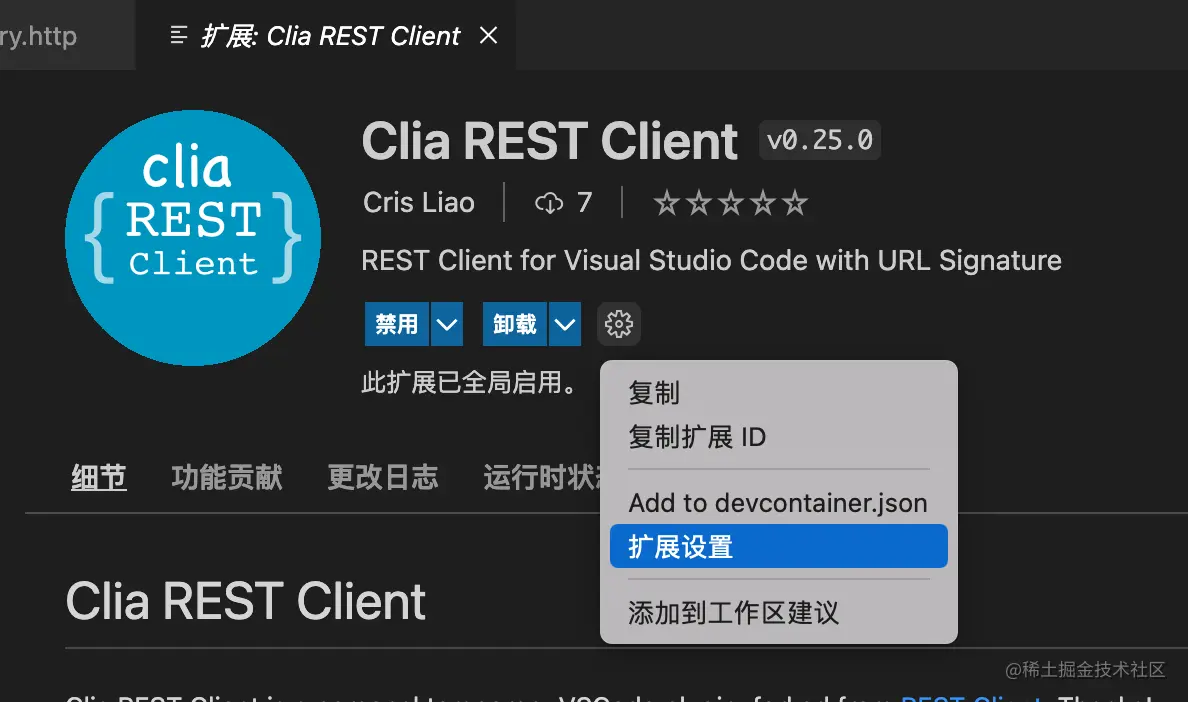Click the extension tab's preview icon
Screen dimensions: 1188x702
pyautogui.click(x=179, y=36)
